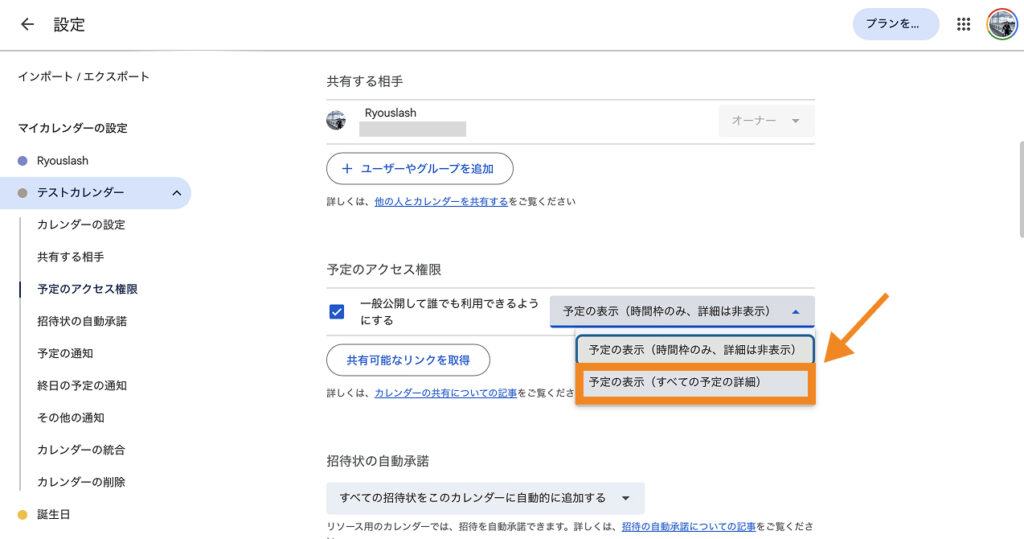Click the Ryouslash calendar color dot
The height and width of the screenshot is (539, 1024).
[x=22, y=161]
